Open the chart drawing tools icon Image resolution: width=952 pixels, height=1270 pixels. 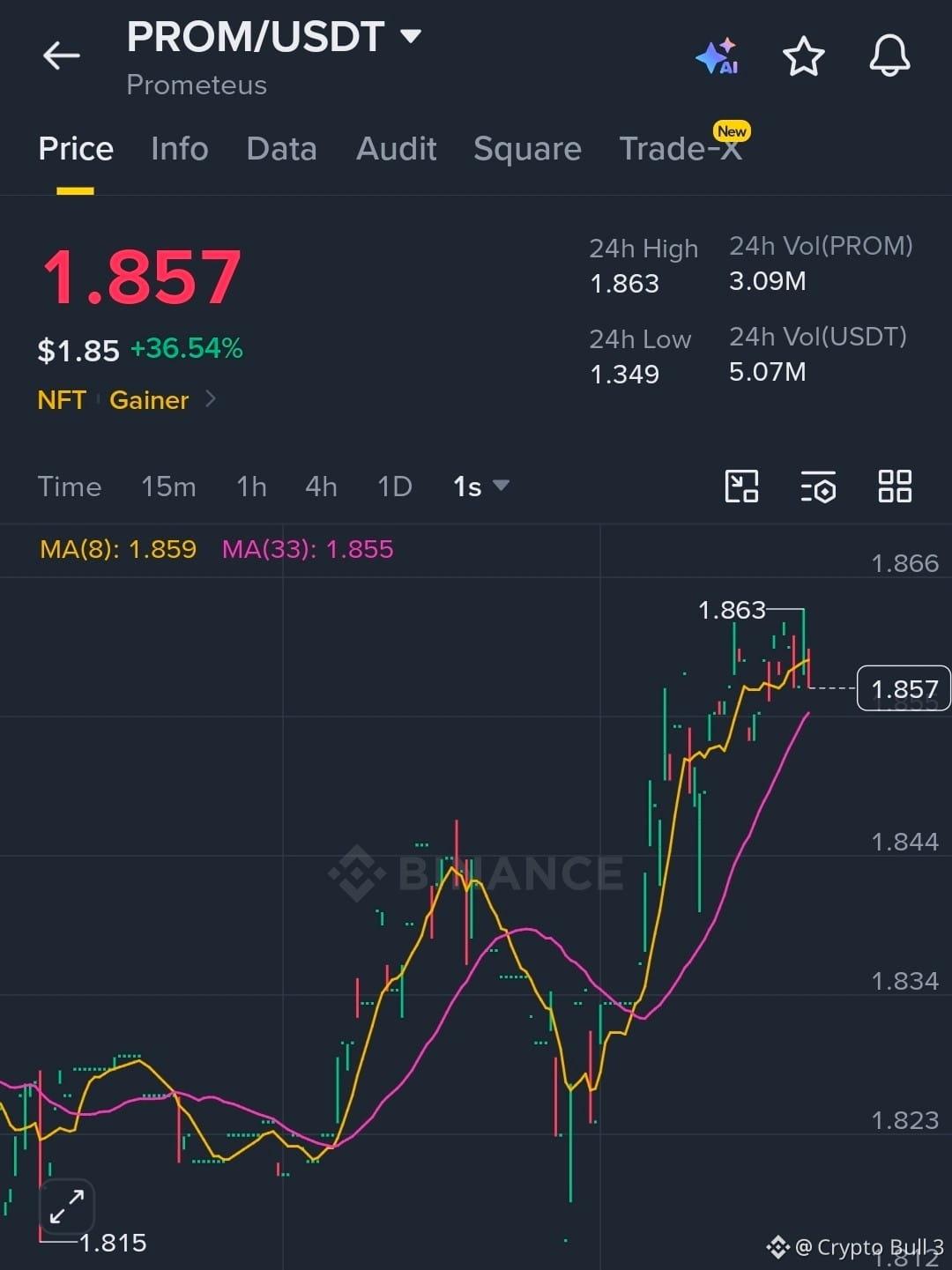pos(741,486)
